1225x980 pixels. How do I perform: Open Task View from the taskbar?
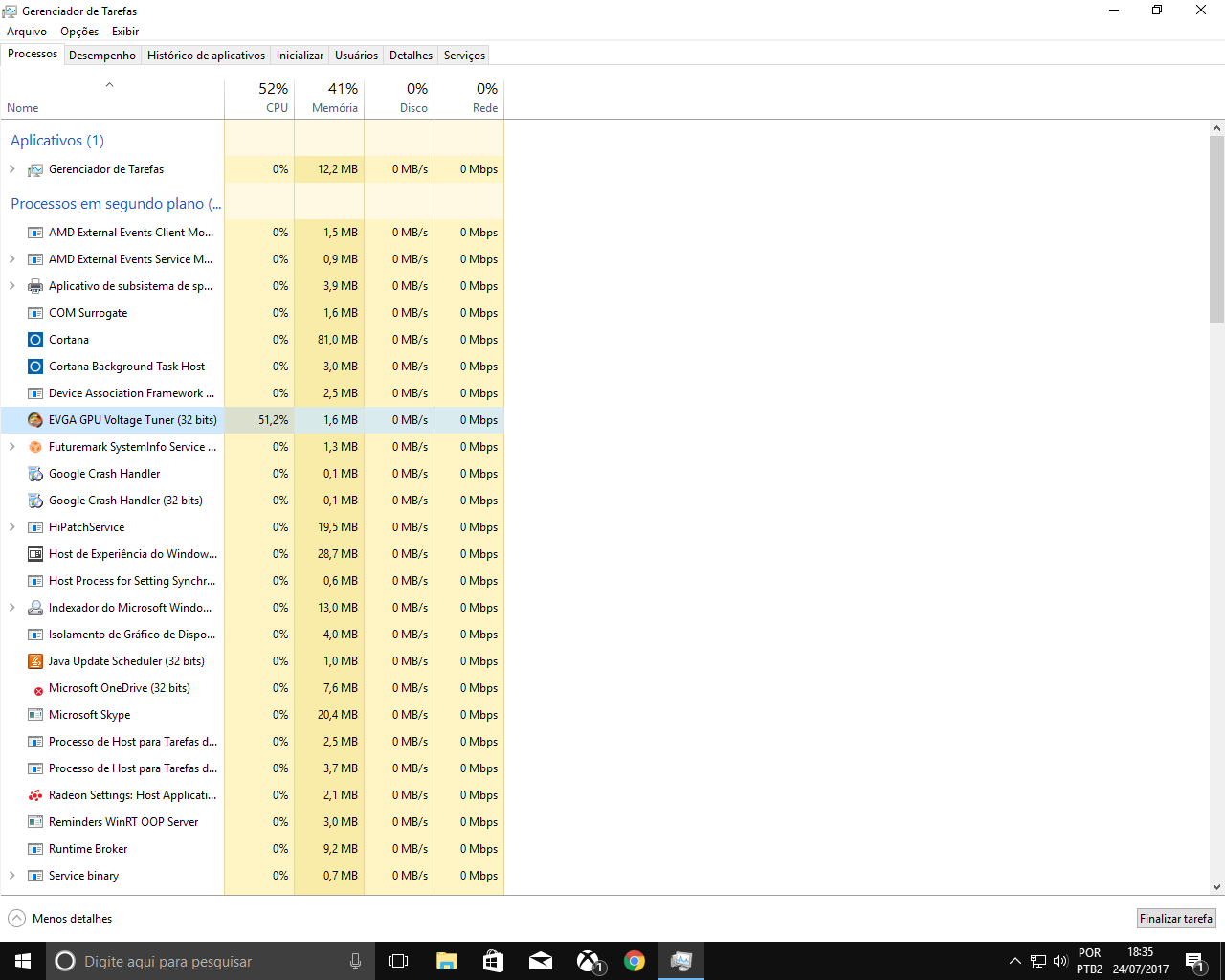398,961
